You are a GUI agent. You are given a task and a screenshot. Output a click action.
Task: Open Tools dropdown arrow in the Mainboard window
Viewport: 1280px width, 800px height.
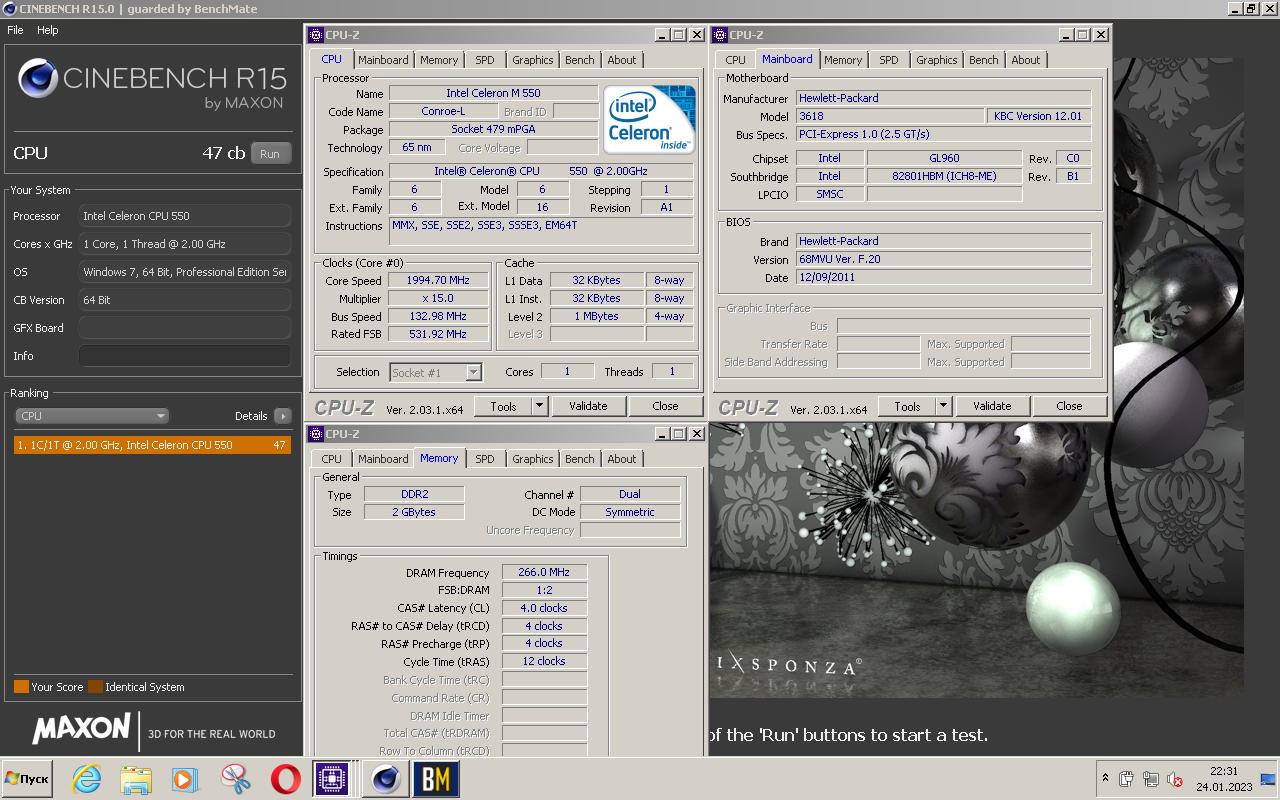[x=943, y=406]
